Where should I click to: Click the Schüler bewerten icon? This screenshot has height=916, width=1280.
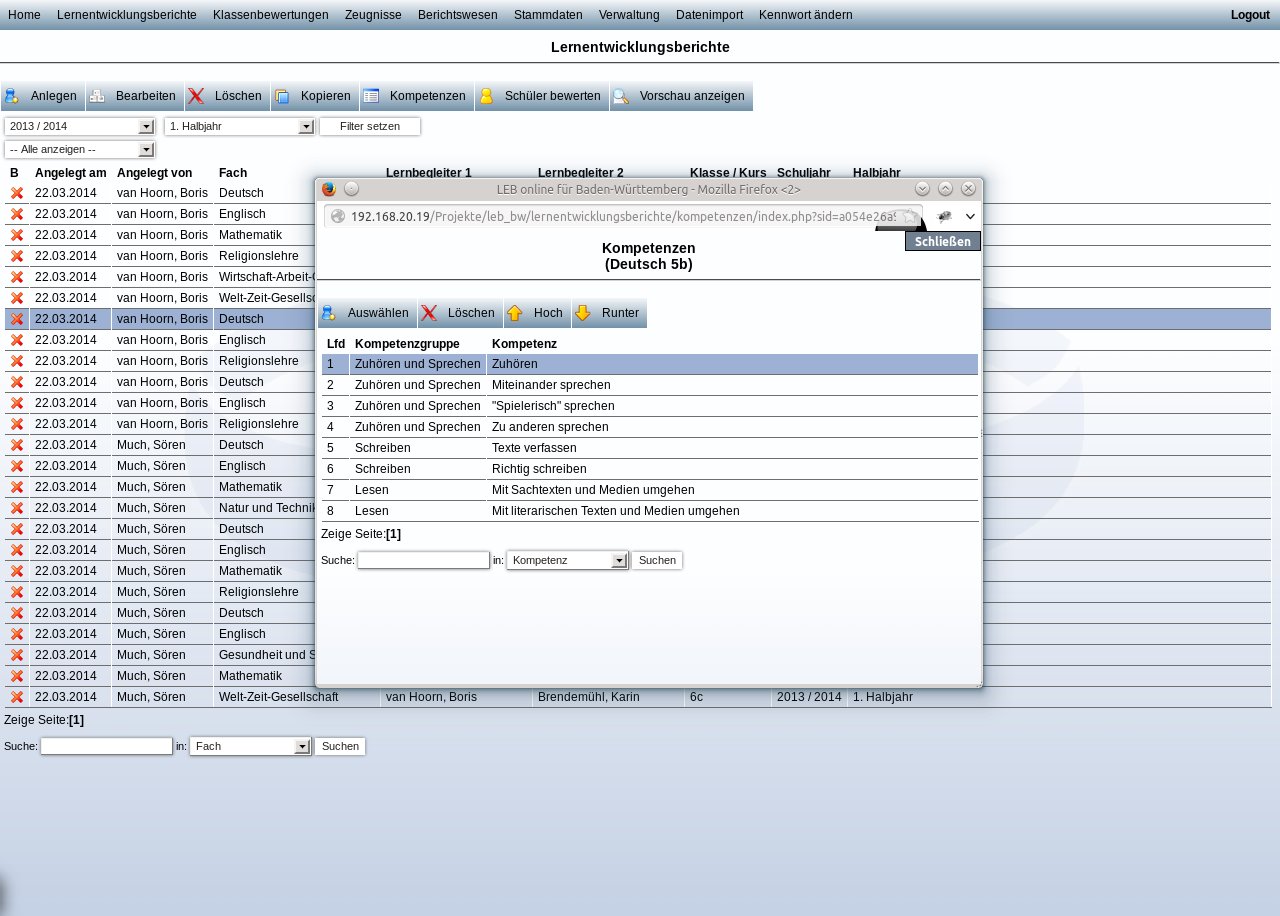coord(487,96)
